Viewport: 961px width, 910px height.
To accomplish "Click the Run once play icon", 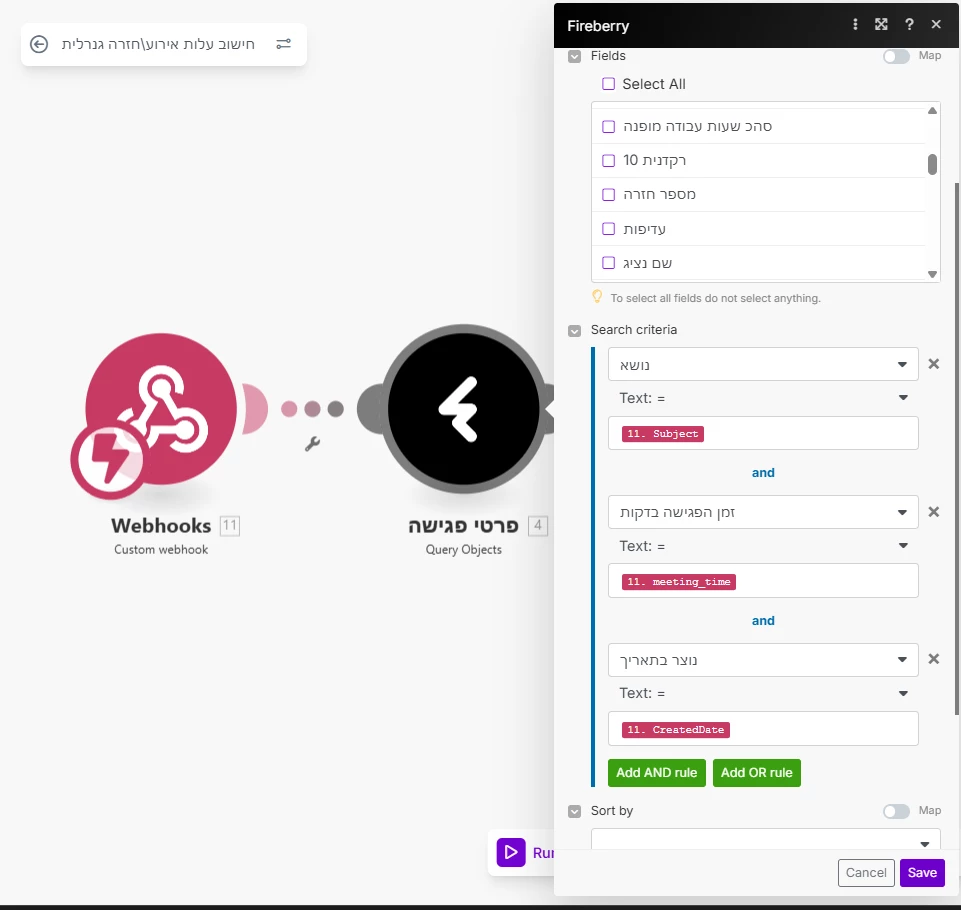I will click(x=511, y=852).
